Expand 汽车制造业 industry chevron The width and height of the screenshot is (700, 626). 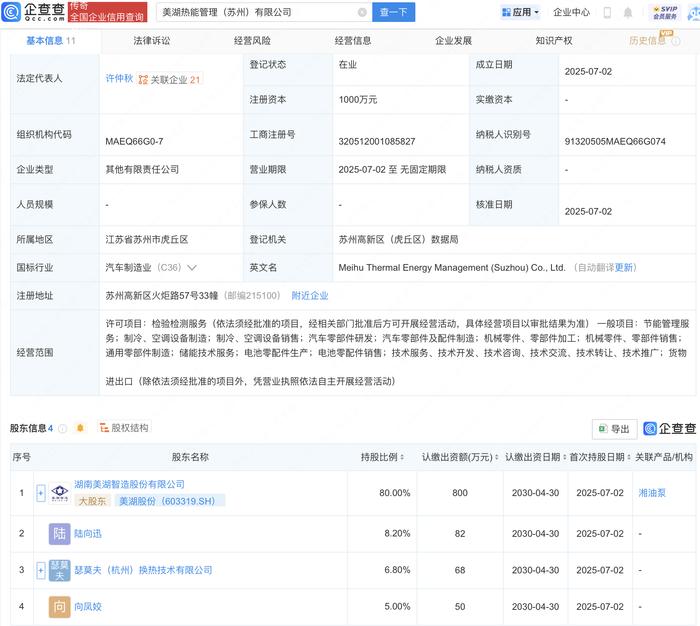tap(192, 268)
